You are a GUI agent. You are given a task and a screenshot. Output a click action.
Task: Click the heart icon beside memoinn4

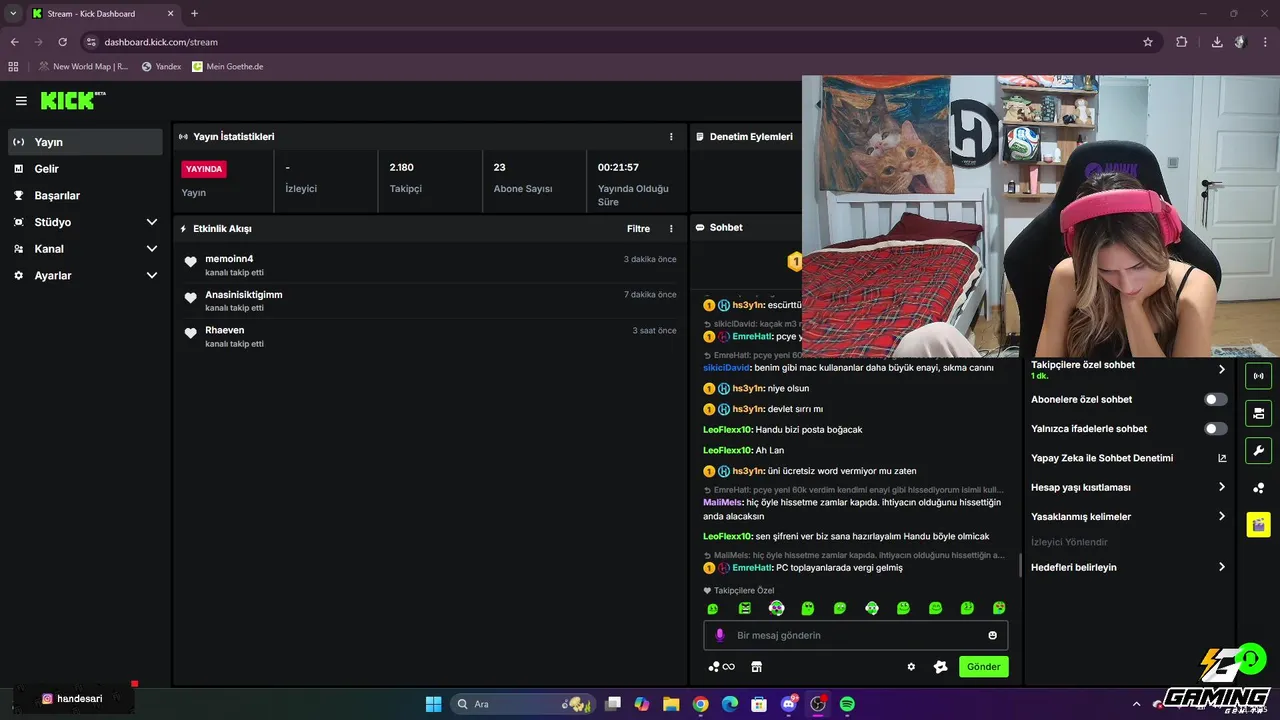point(191,262)
